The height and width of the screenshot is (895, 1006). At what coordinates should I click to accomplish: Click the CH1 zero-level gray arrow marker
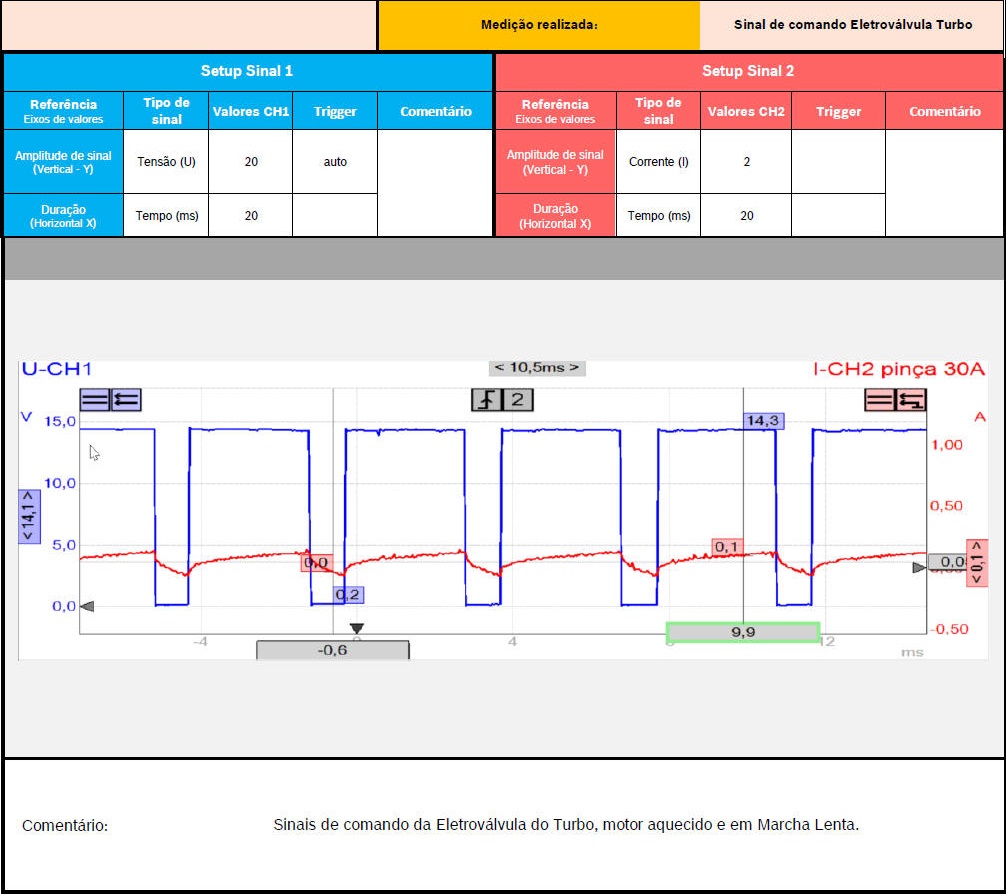coord(87,606)
